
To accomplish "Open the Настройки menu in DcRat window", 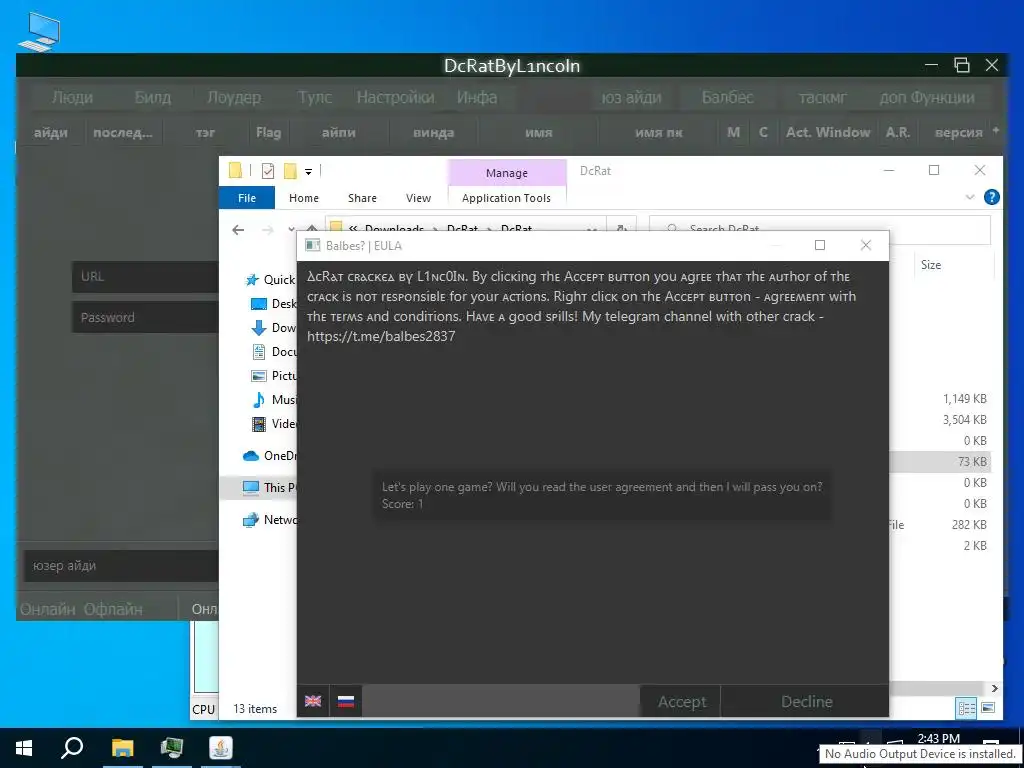I will click(395, 97).
